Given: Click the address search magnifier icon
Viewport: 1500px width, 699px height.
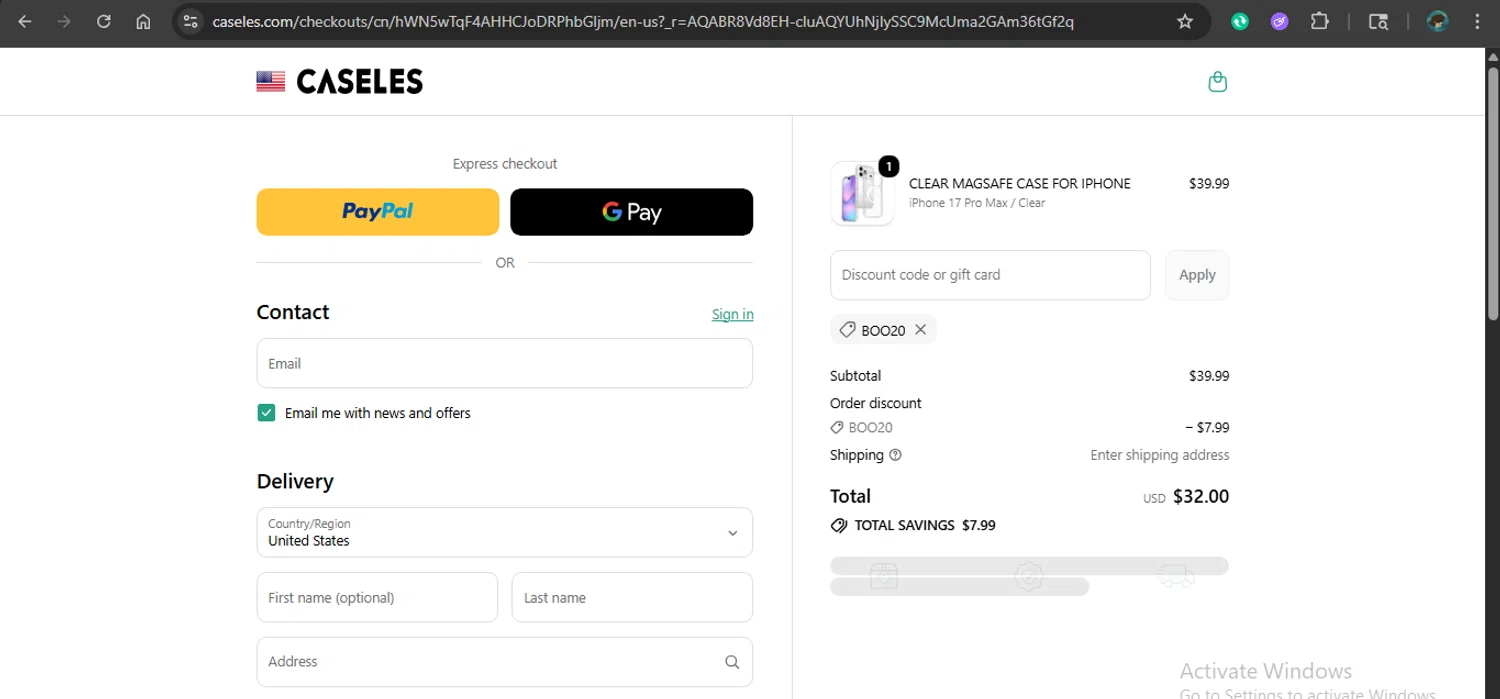Looking at the screenshot, I should pyautogui.click(x=732, y=662).
